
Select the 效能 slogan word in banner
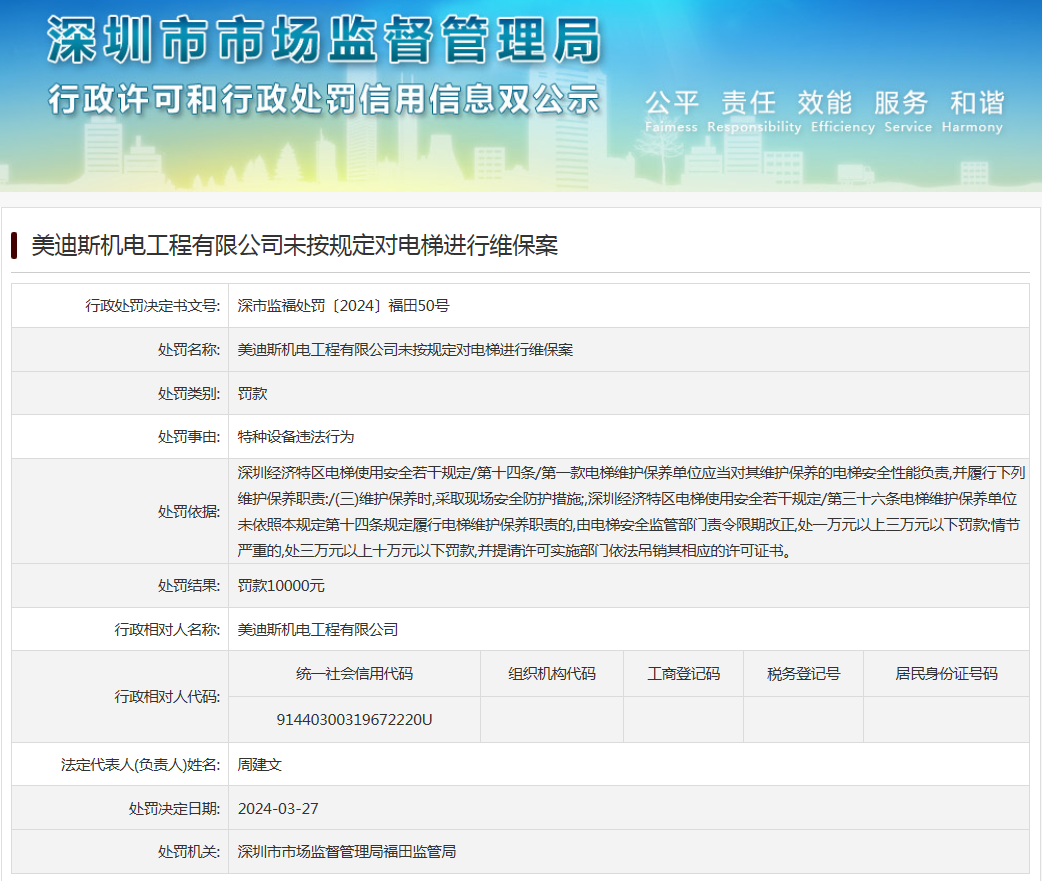coord(825,103)
